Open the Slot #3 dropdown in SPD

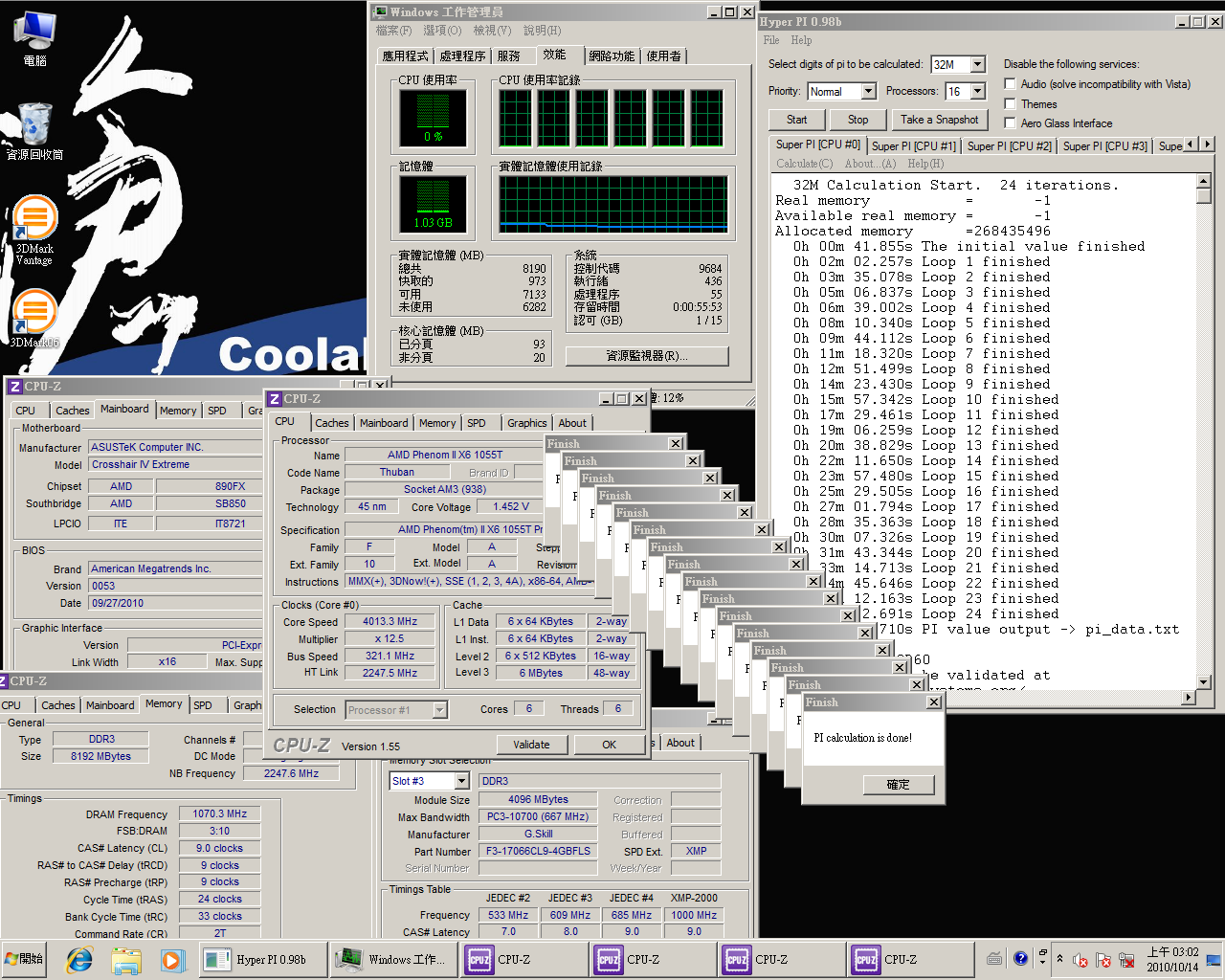461,781
